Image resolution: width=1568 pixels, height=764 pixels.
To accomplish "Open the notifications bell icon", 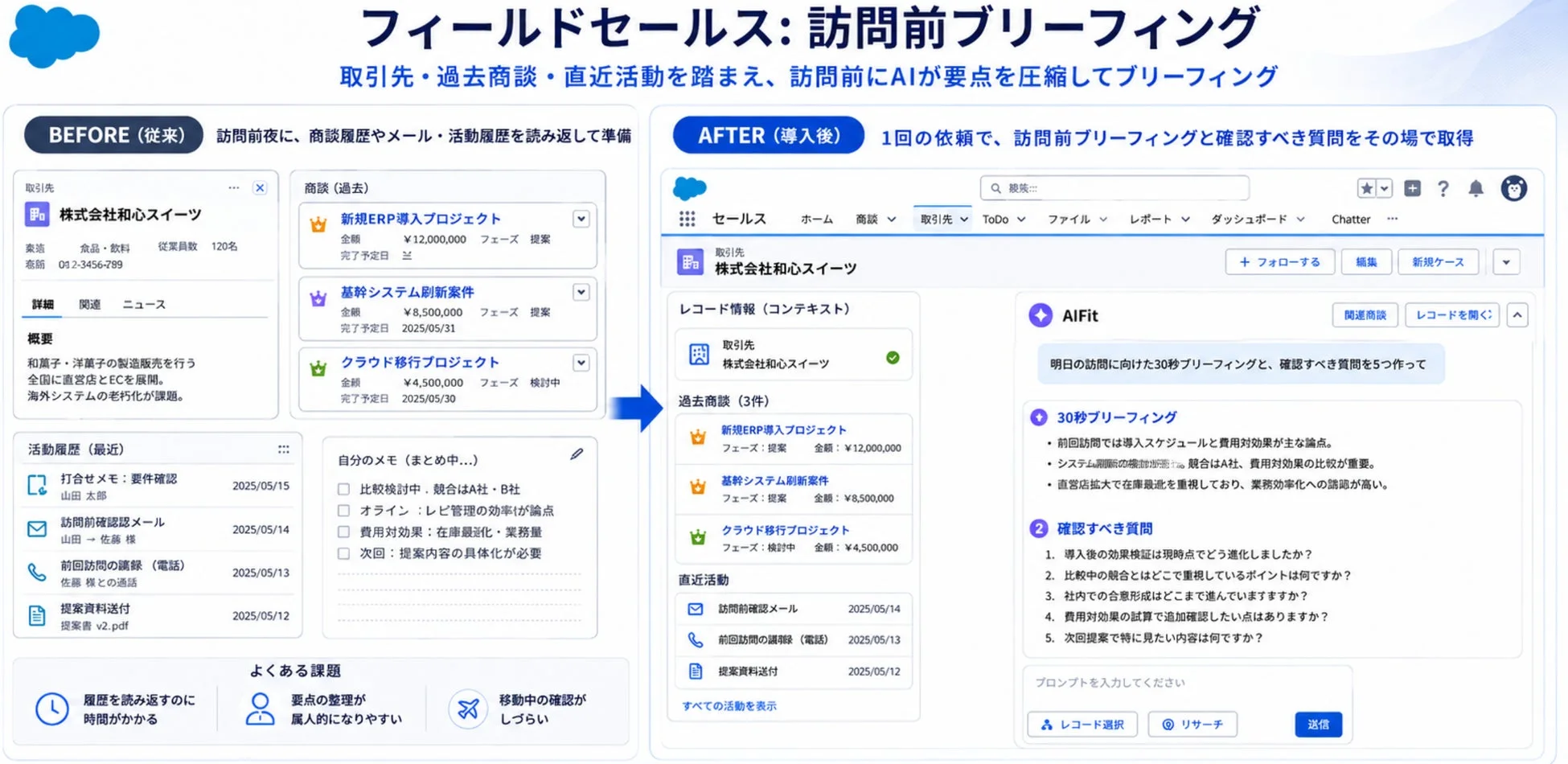I will click(x=1476, y=188).
